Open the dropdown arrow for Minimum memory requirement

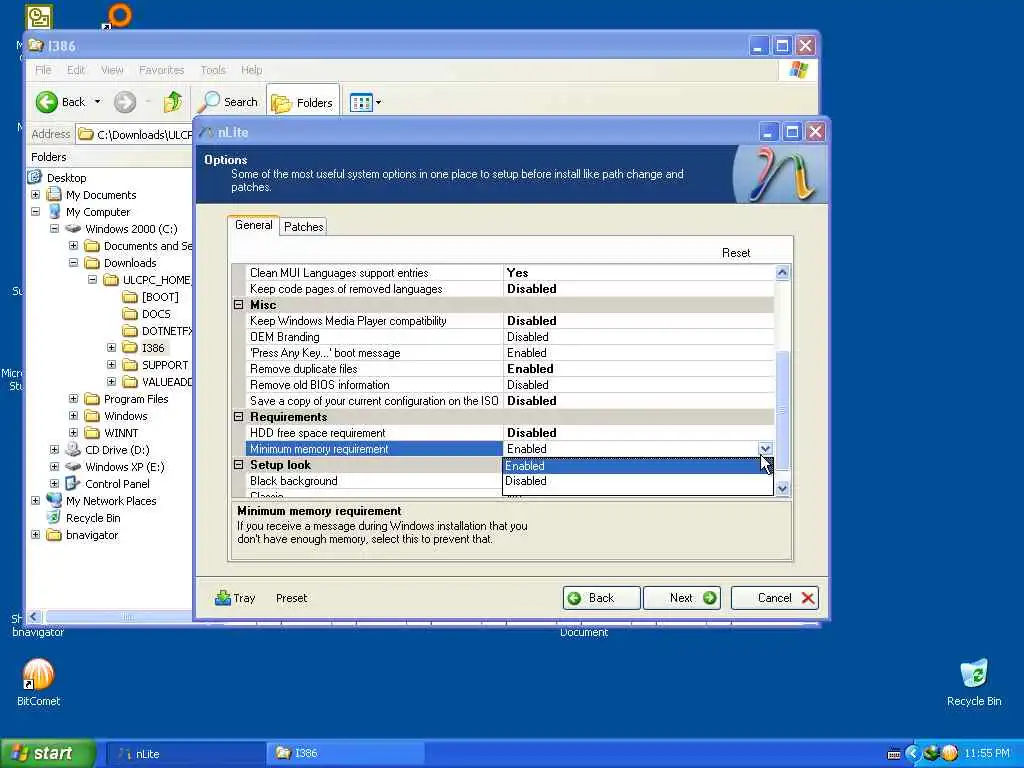[x=765, y=449]
